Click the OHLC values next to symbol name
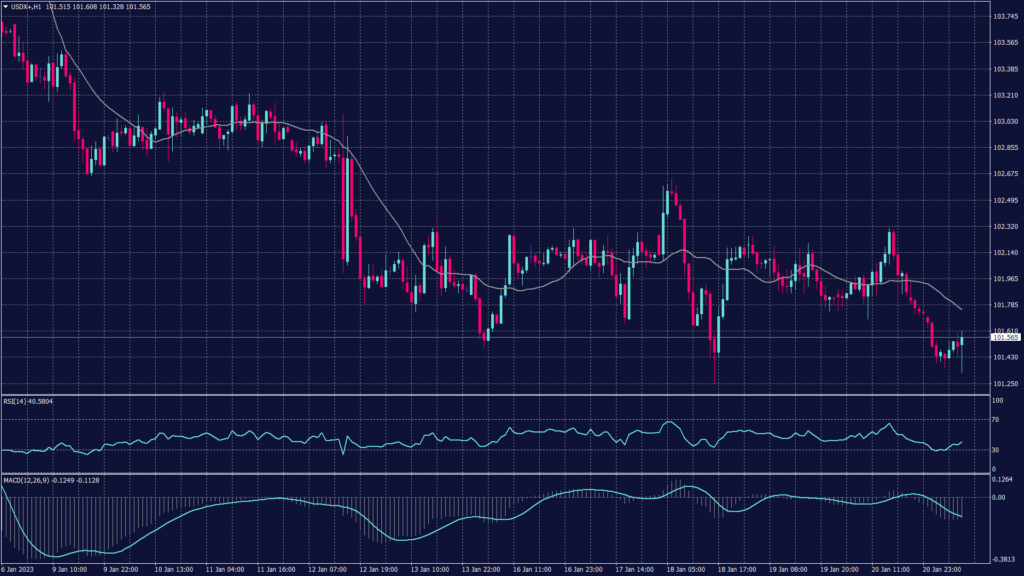 (100, 7)
